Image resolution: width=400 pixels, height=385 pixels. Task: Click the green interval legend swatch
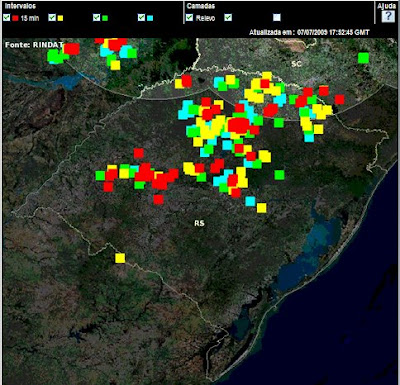point(105,18)
